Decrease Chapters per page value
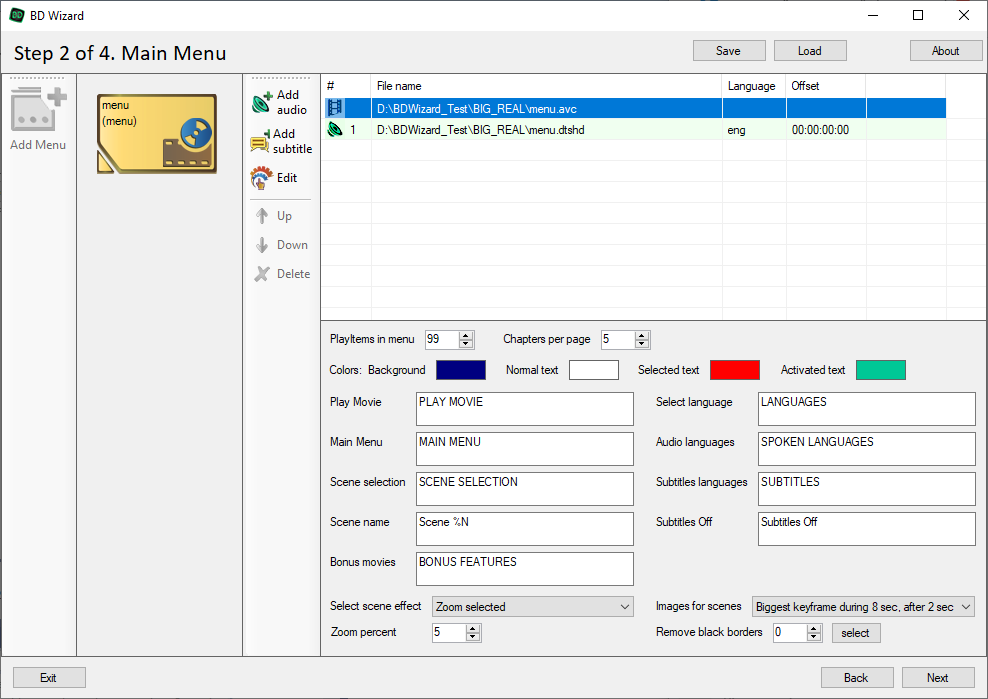Viewport: 988px width, 699px height. tap(642, 345)
